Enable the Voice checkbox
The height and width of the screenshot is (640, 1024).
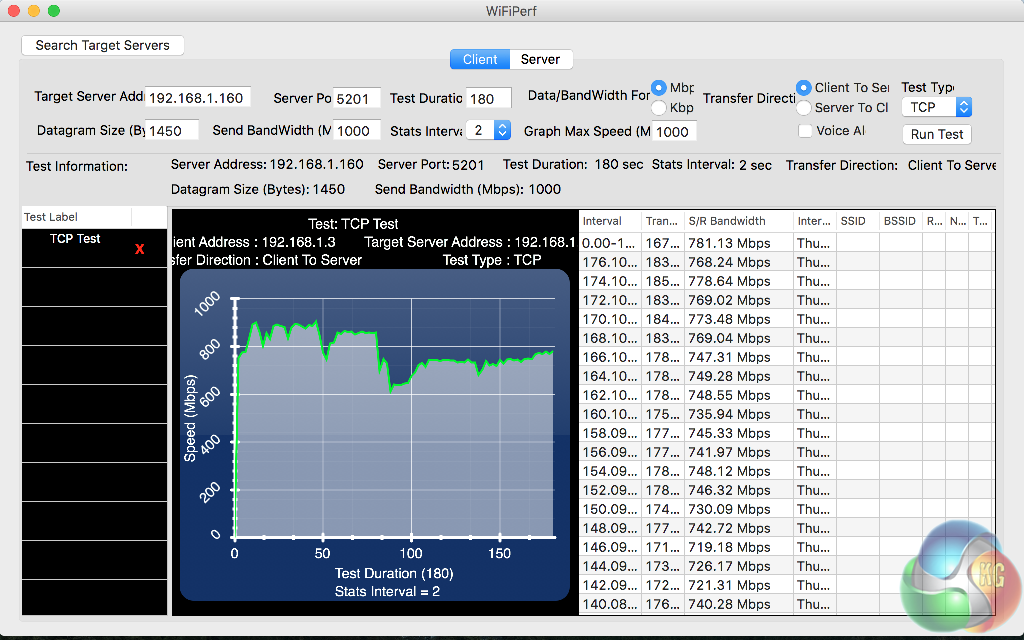pyautogui.click(x=805, y=130)
